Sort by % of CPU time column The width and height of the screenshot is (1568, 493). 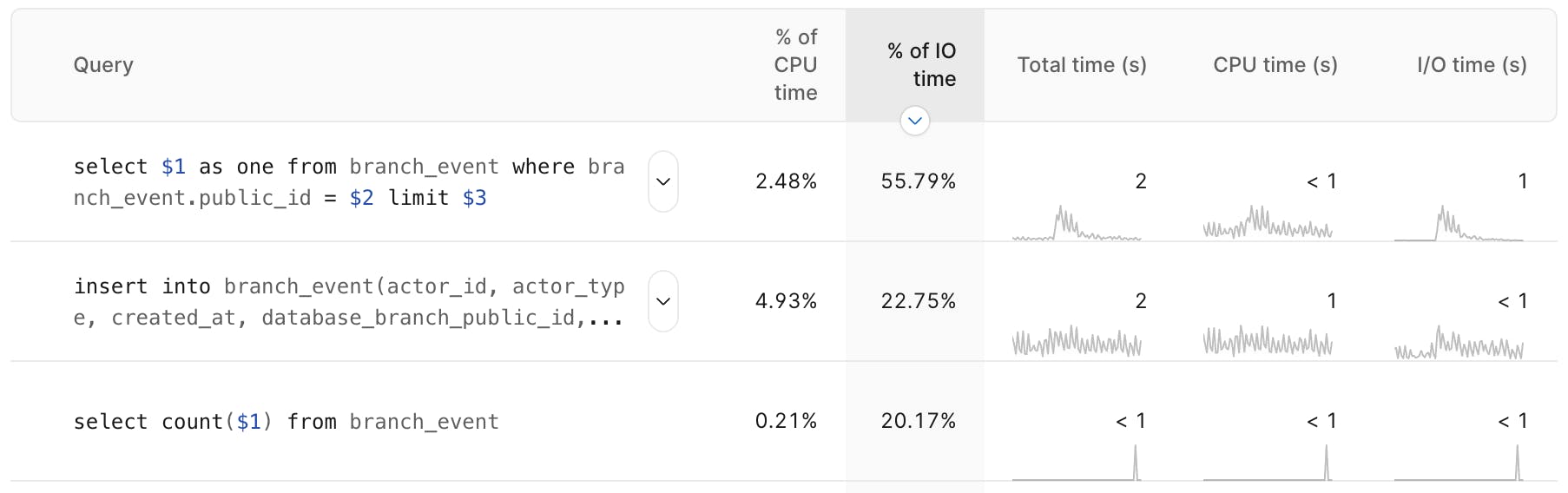tap(795, 65)
